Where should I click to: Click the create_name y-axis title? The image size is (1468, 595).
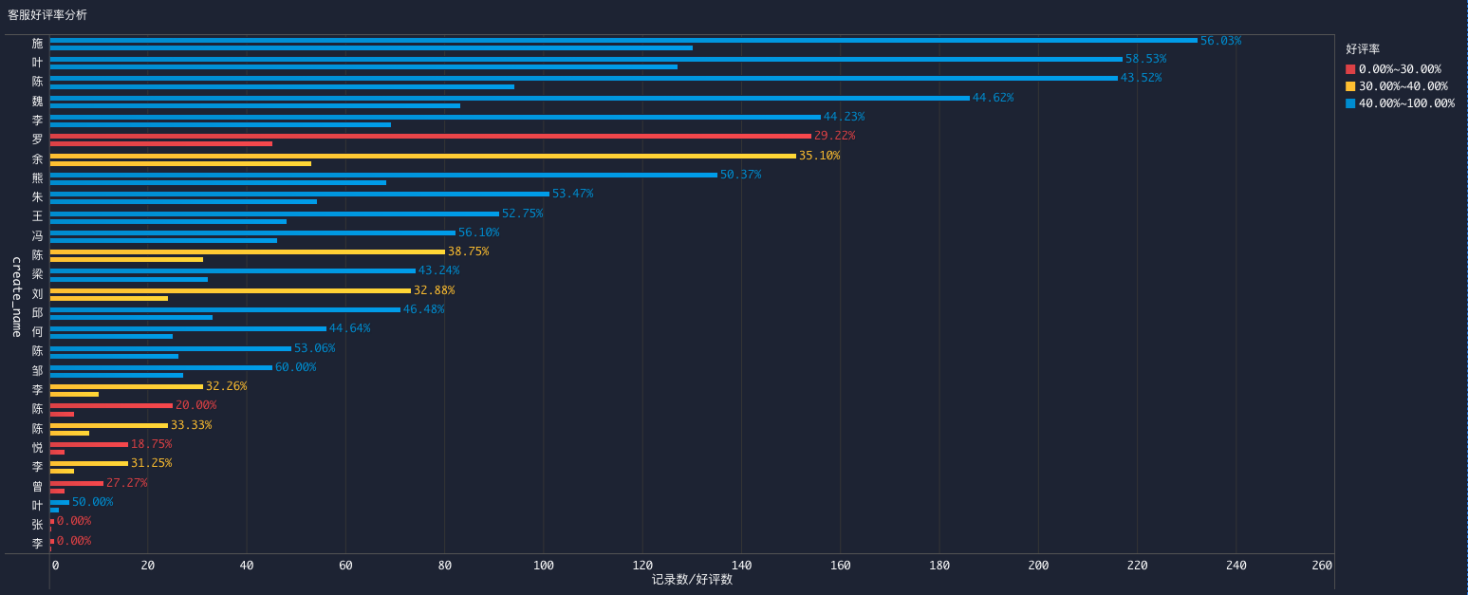pos(17,296)
